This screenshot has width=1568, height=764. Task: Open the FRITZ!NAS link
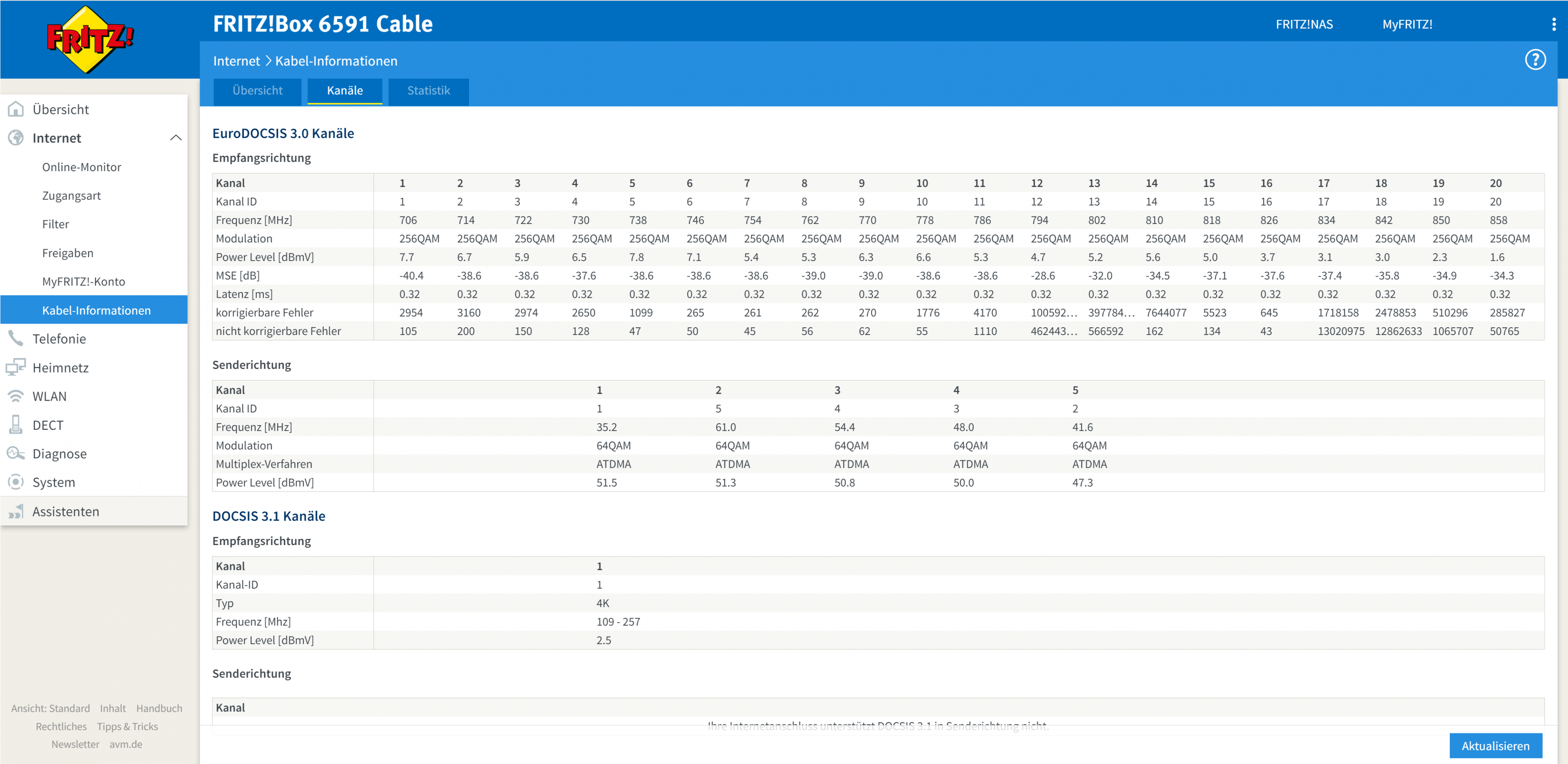(1304, 25)
